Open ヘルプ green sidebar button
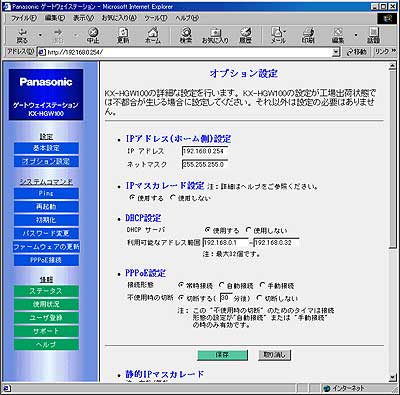Screen dimensions: 400x395 46,344
